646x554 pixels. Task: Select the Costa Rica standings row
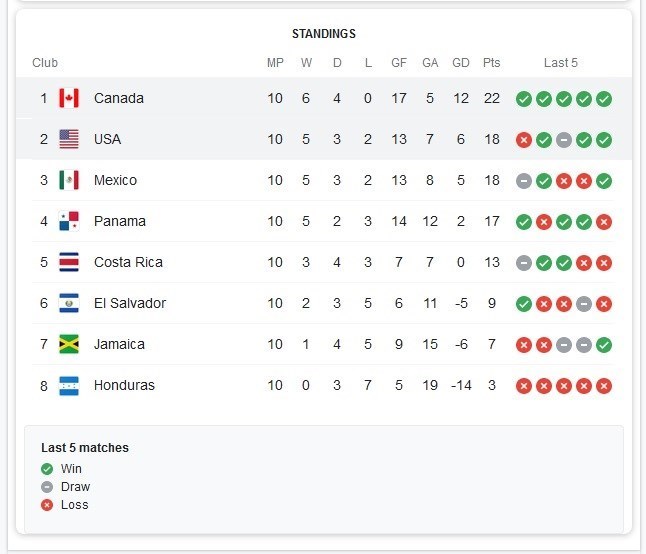coord(323,262)
